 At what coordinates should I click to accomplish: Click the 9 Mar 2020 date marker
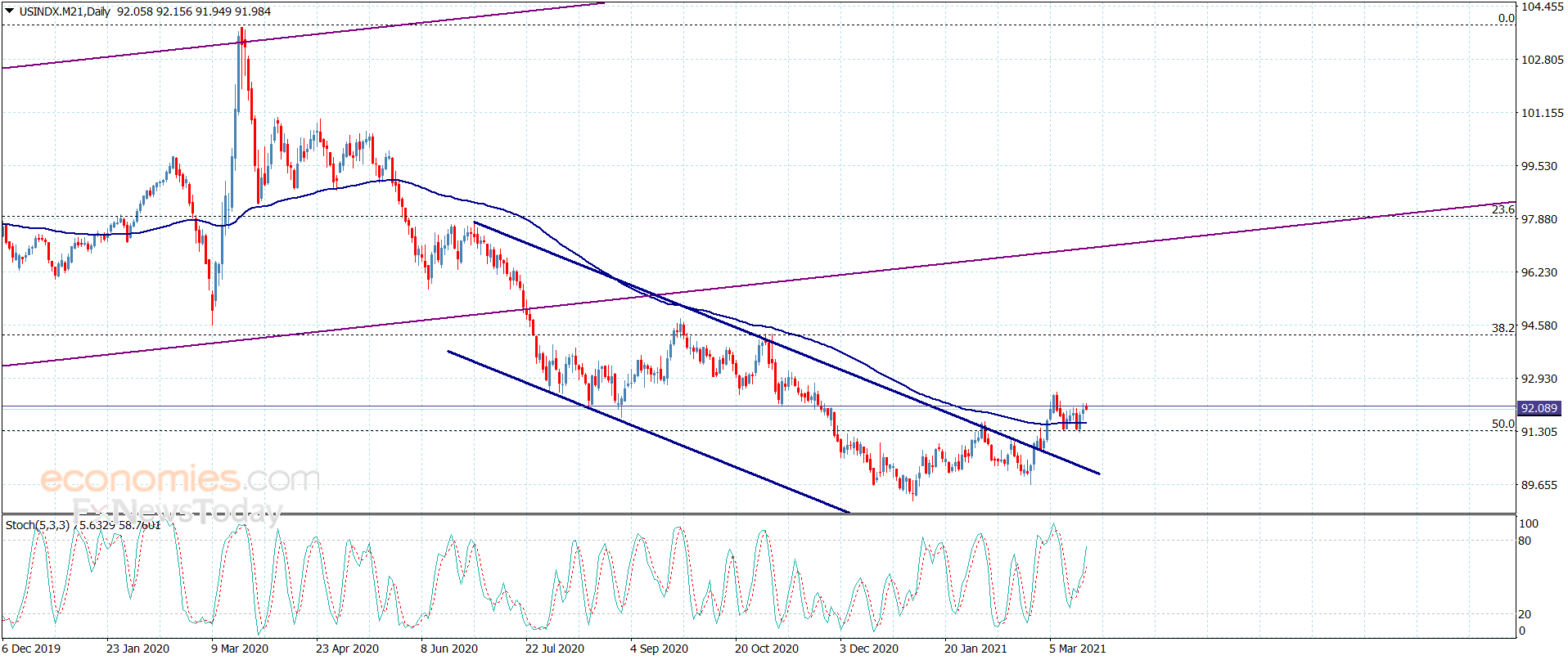click(240, 649)
